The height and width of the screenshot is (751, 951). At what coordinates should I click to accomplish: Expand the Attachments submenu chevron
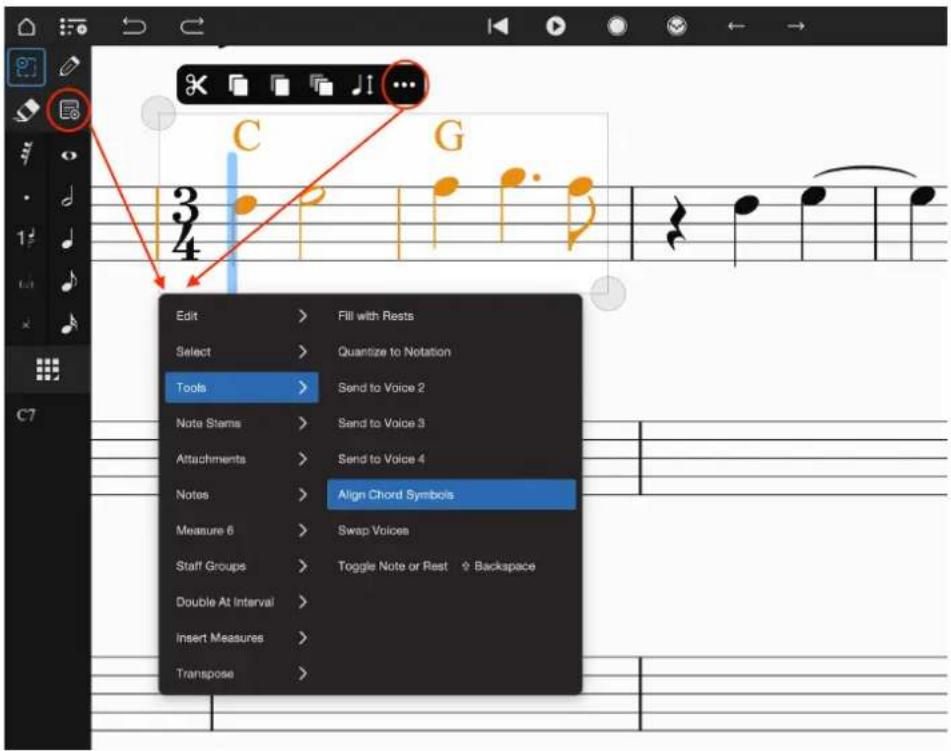tap(303, 459)
